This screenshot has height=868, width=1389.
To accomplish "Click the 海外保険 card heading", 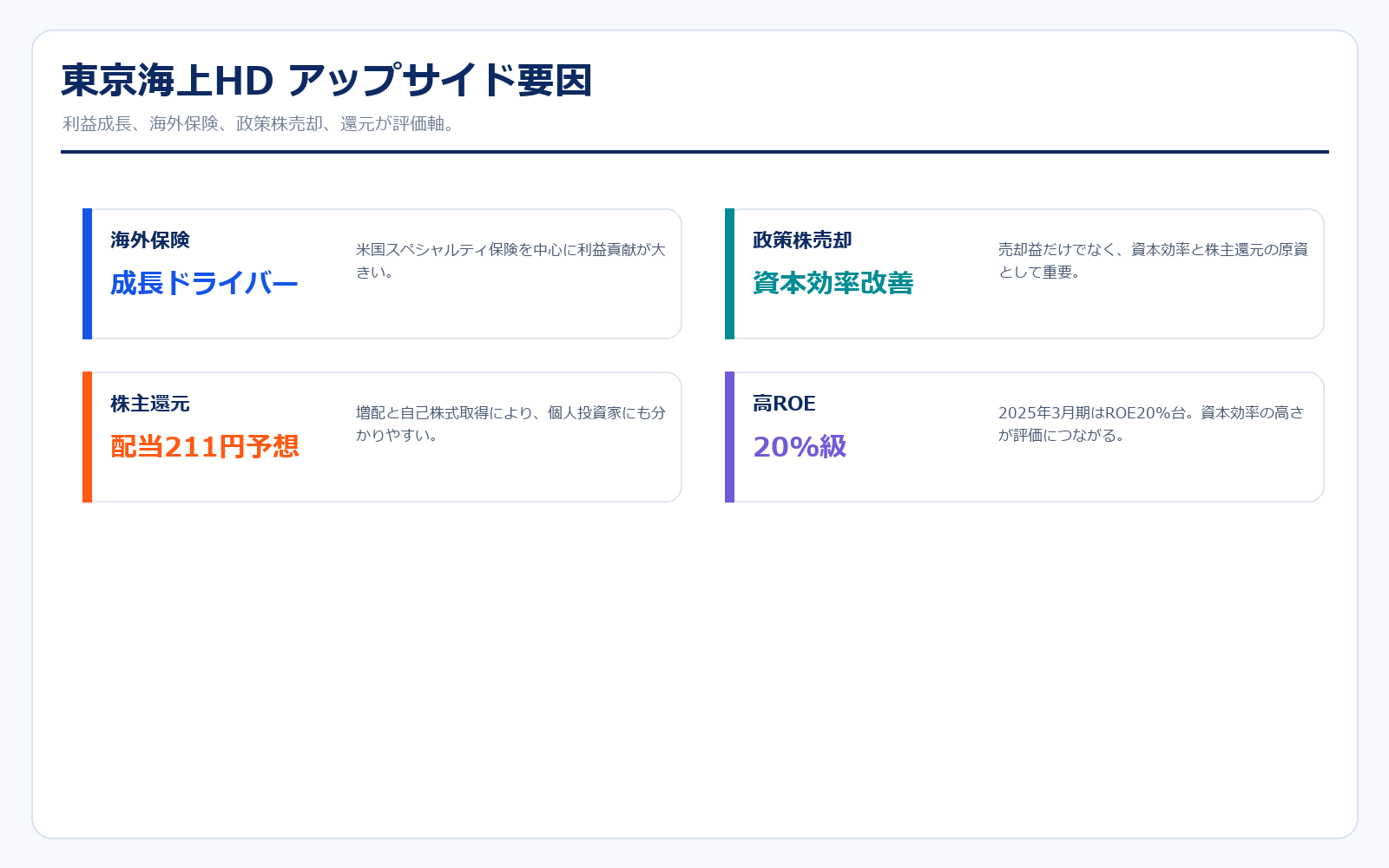I will (150, 240).
